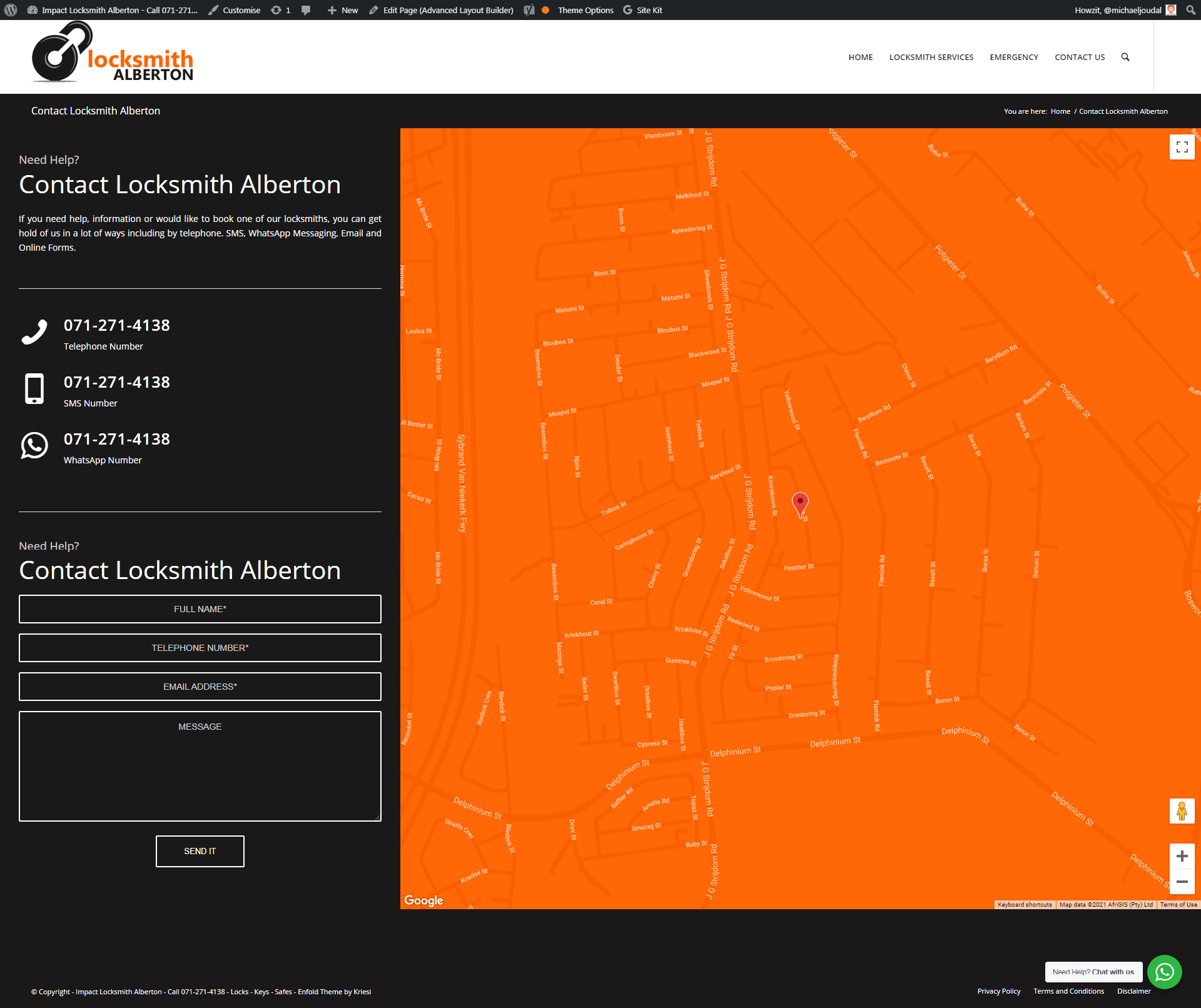Click the WordPress logo in admin bar
1201x1008 pixels.
pos(11,10)
